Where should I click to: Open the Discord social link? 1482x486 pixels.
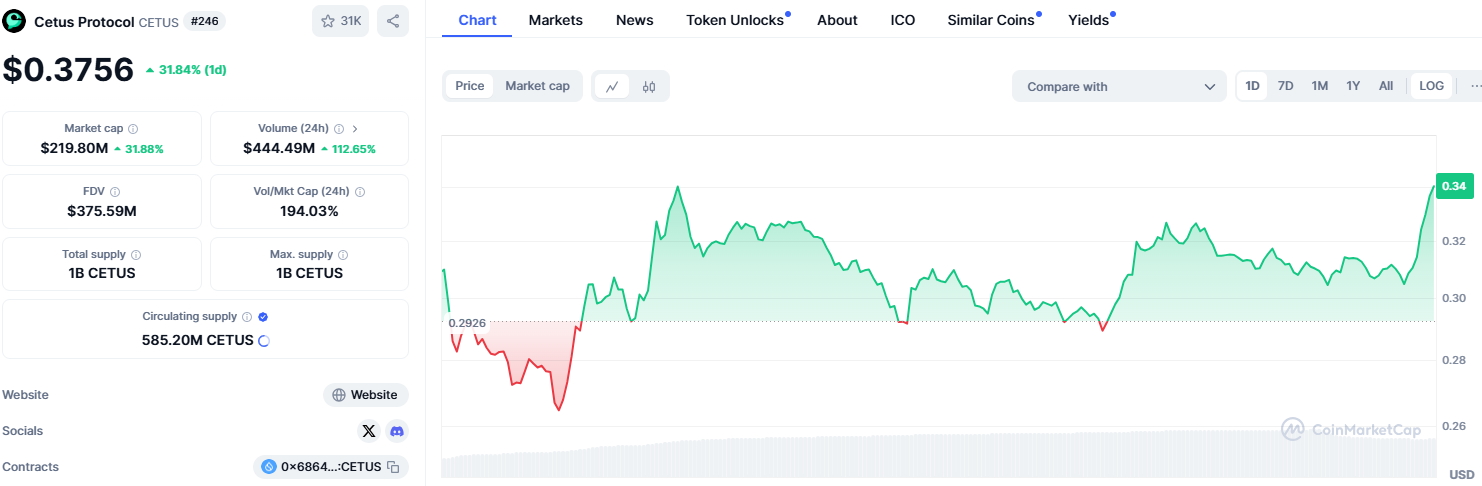pyautogui.click(x=397, y=431)
